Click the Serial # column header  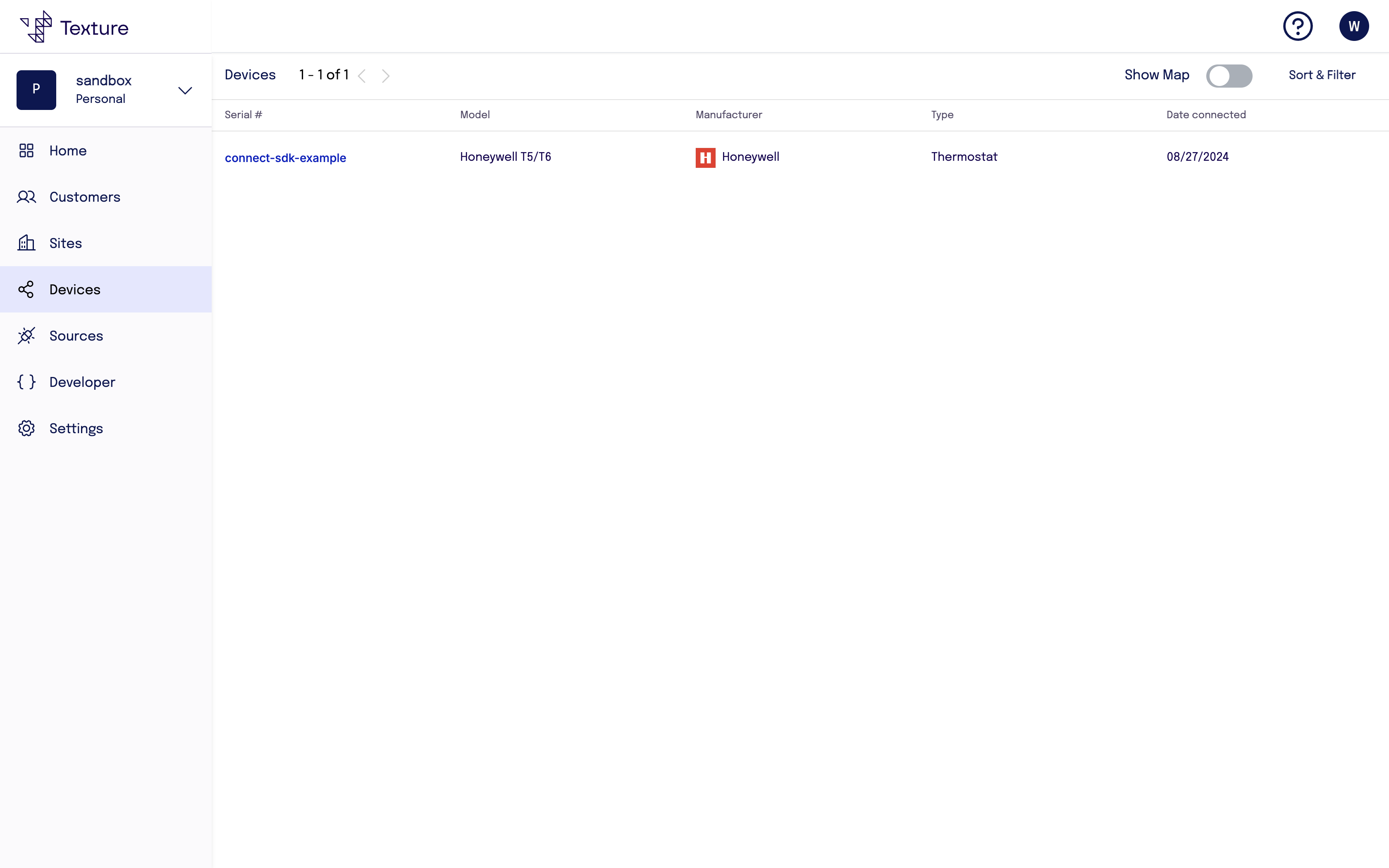tap(243, 115)
